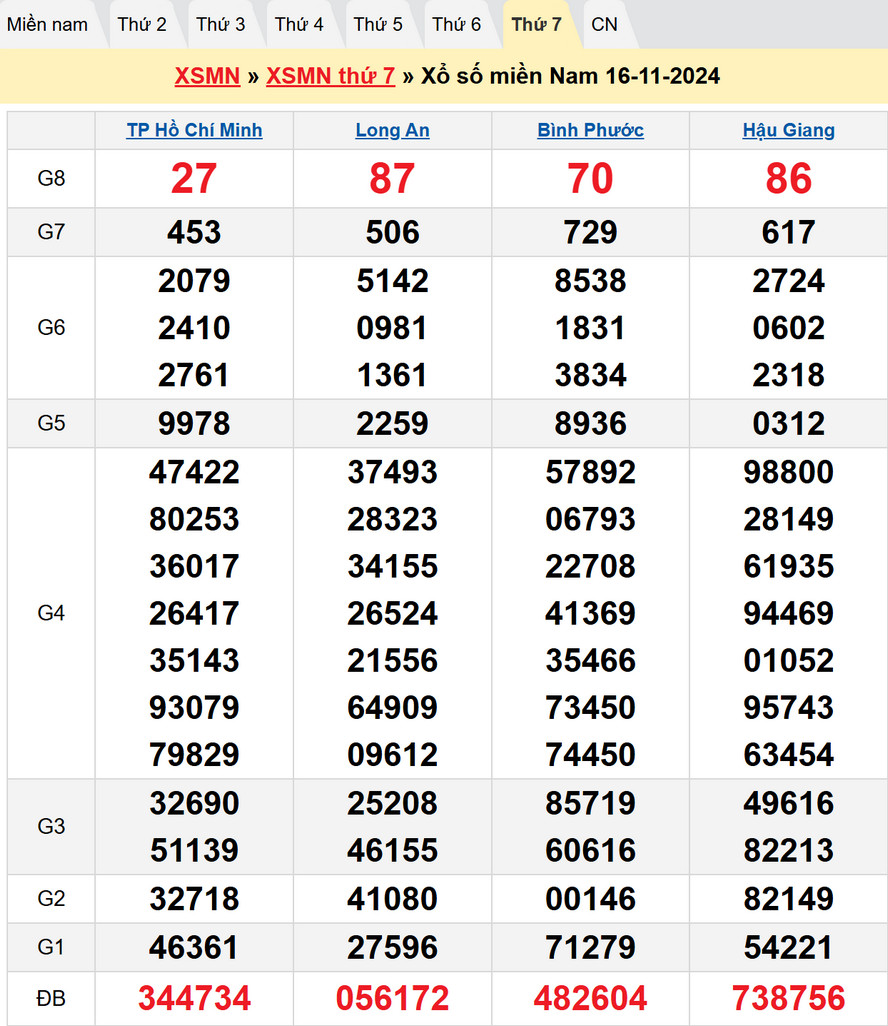888x1026 pixels.
Task: Click the ĐB number 482604
Action: point(590,997)
